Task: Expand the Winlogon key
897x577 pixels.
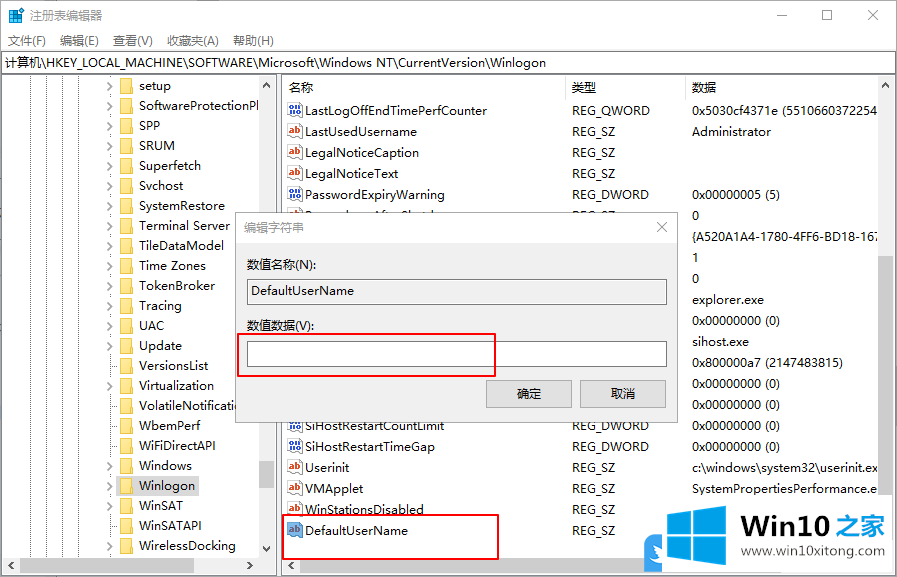Action: (x=109, y=487)
